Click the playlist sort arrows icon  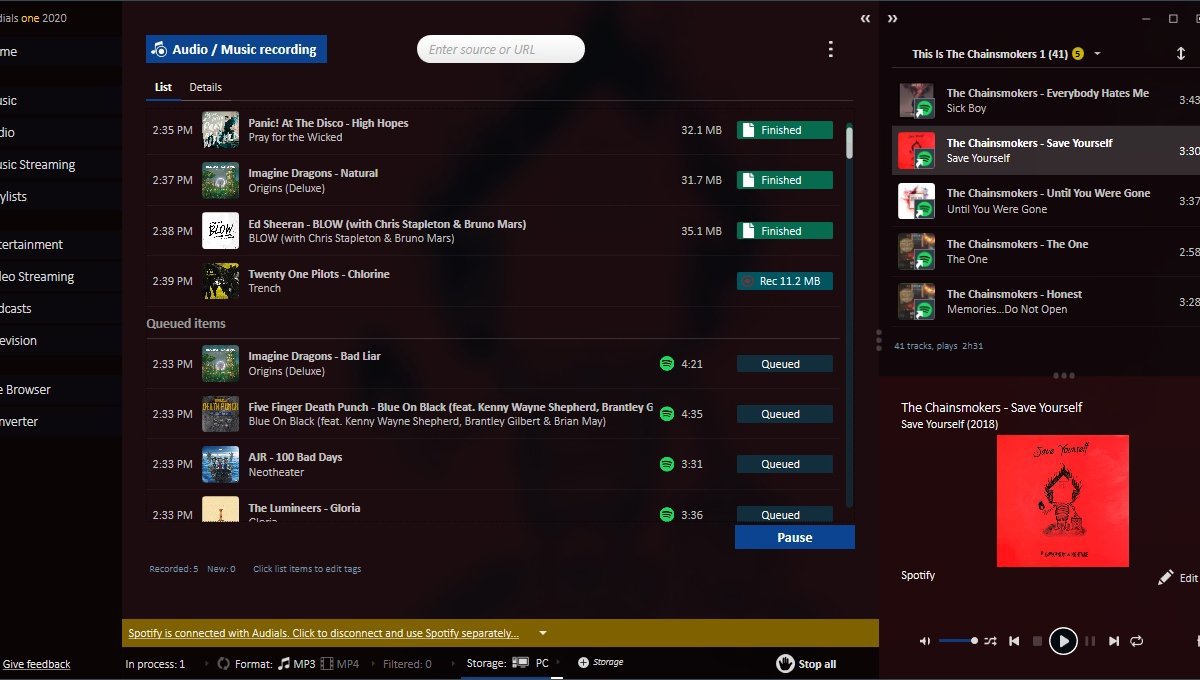click(1181, 54)
